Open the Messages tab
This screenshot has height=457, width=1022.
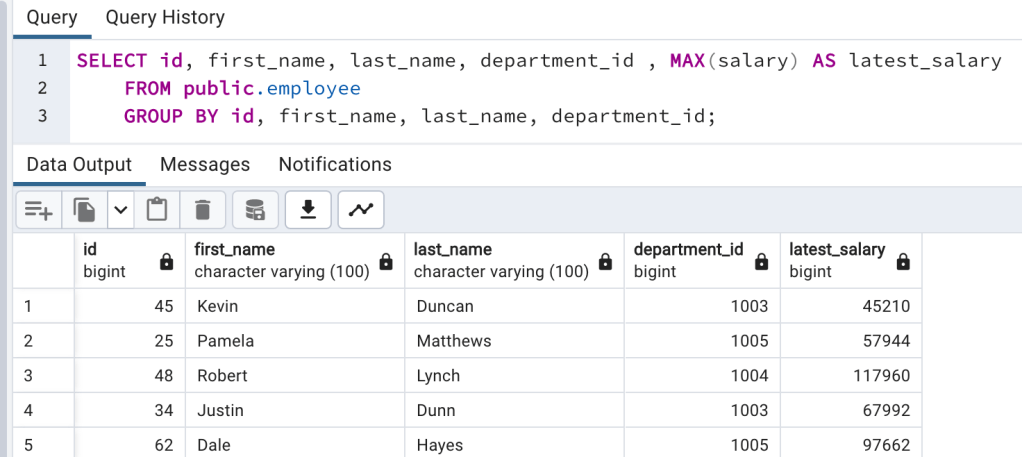click(x=205, y=164)
